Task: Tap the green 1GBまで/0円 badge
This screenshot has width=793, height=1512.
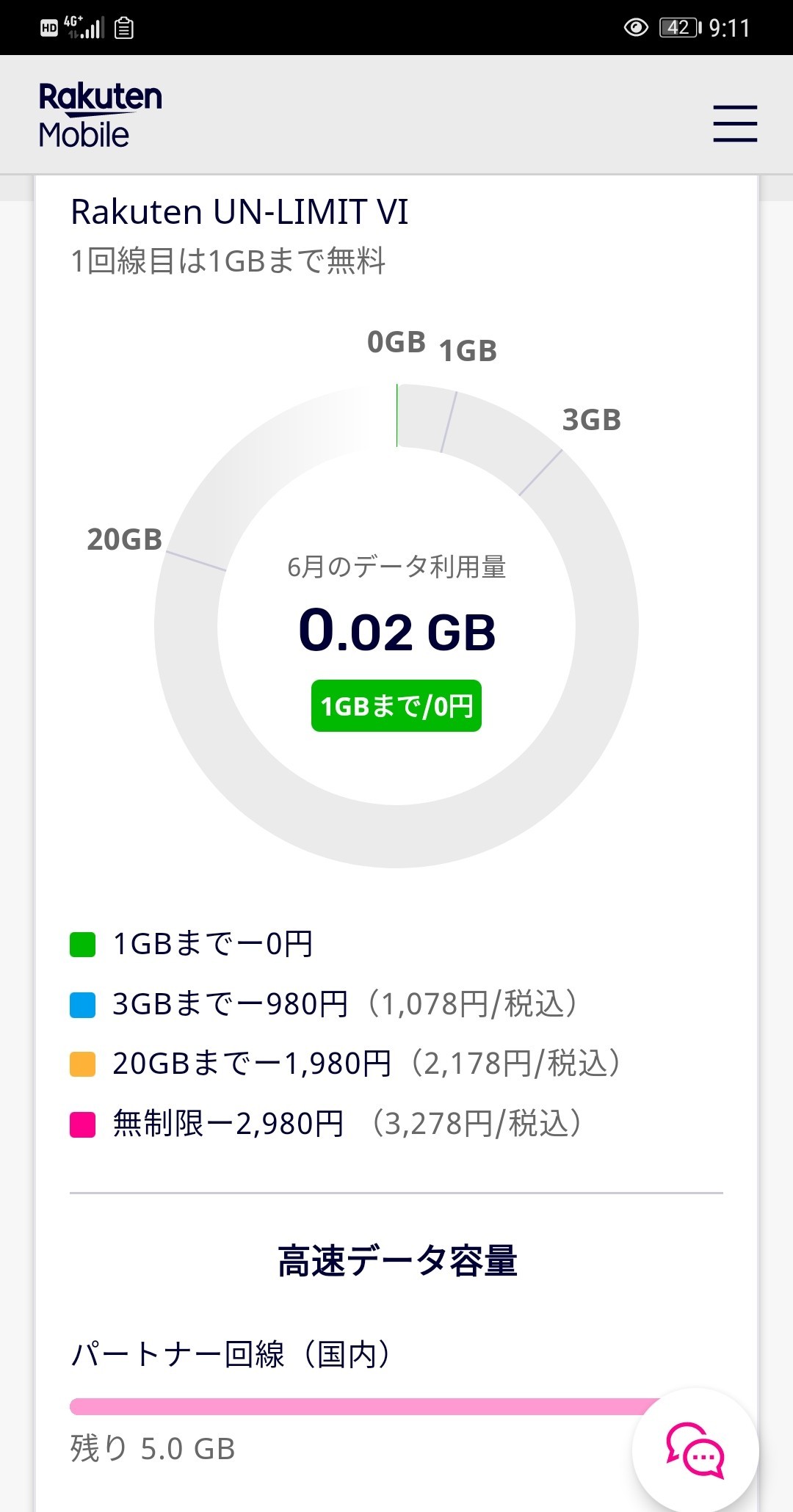Action: point(396,706)
